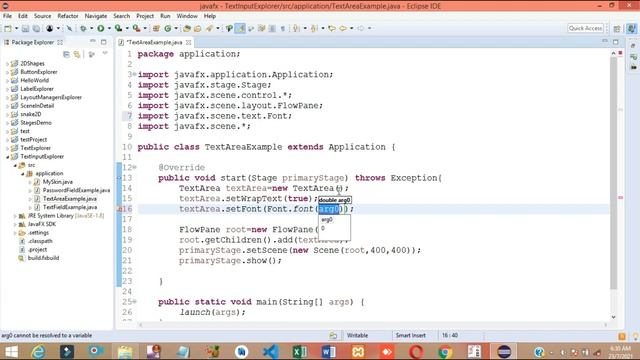Click the Open Type toolbar icon
Image resolution: width=640 pixels, height=360 pixels.
tap(187, 28)
